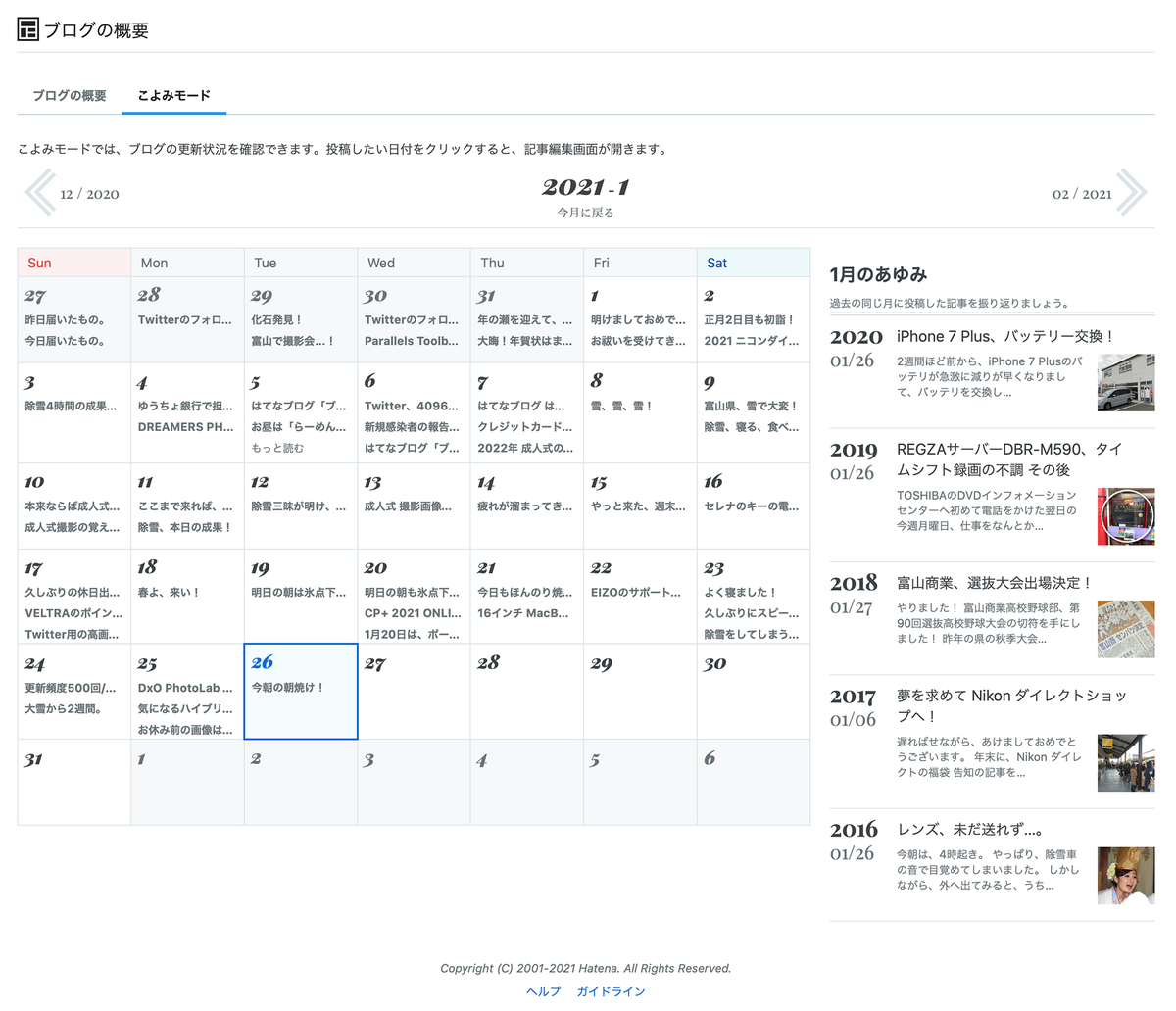Open post 大晦！年賀状はま… on December 31
Screen dimensions: 1176x1011
point(524,341)
